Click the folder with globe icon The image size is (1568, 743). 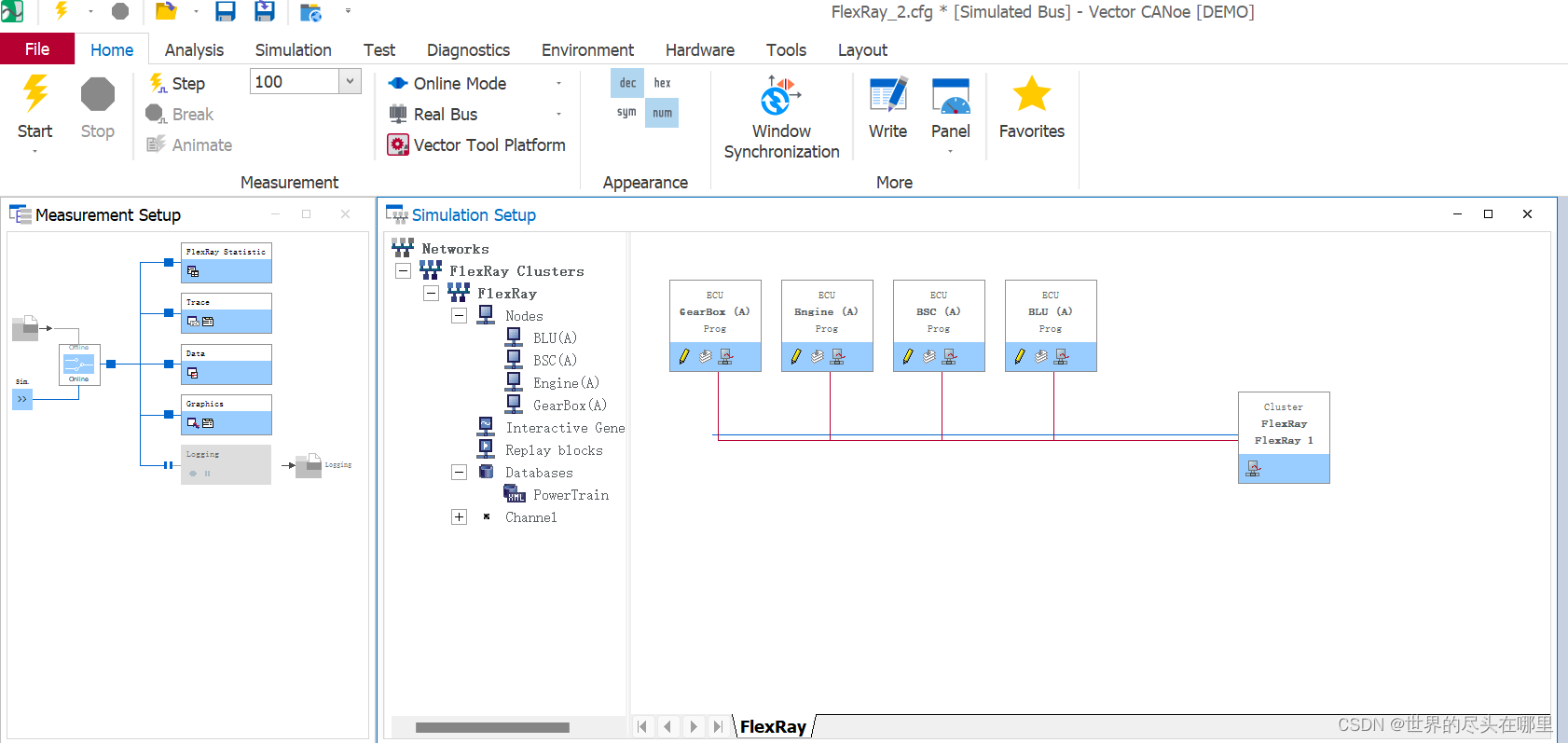coord(310,12)
